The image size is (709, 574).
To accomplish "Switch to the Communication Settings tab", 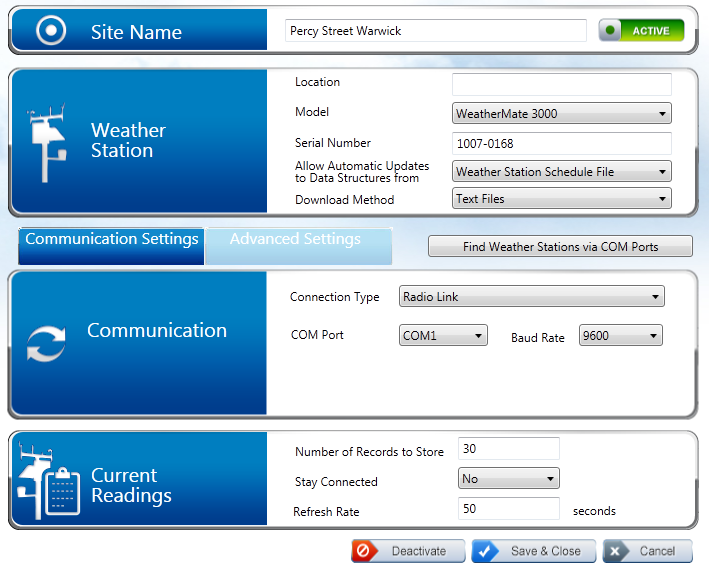I will pos(111,240).
